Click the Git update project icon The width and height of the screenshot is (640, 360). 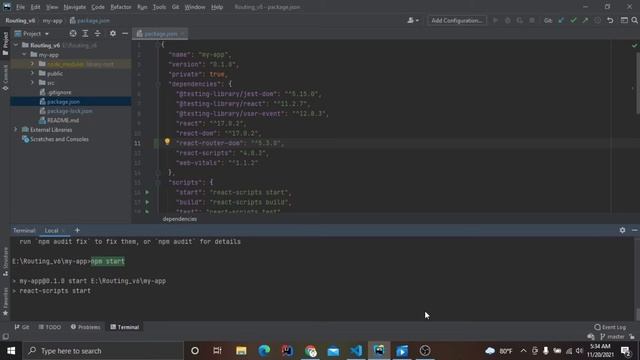[x=561, y=20]
